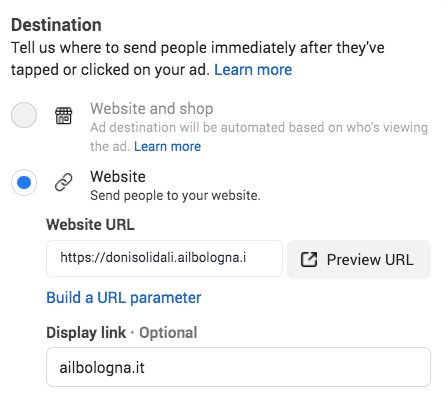The image size is (448, 395).
Task: Select the Website radio button
Action: (x=24, y=182)
